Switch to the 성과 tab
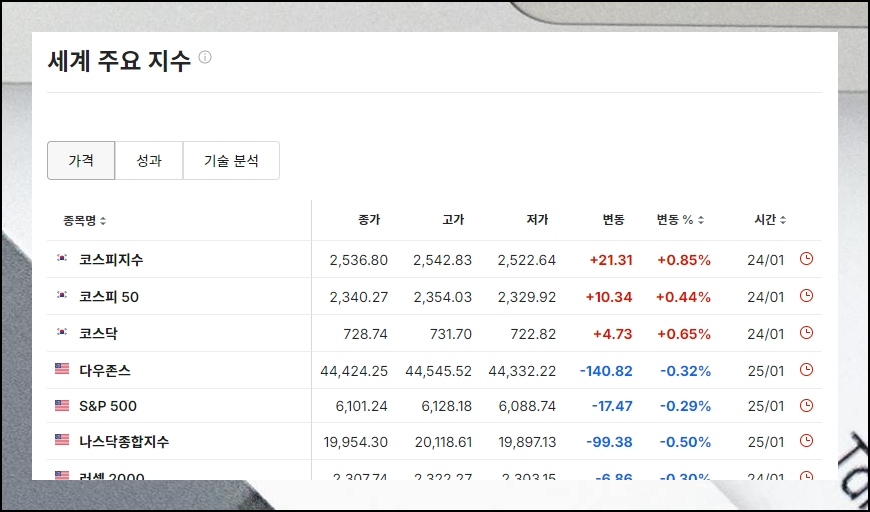Viewport: 870px width, 512px height. tap(149, 160)
